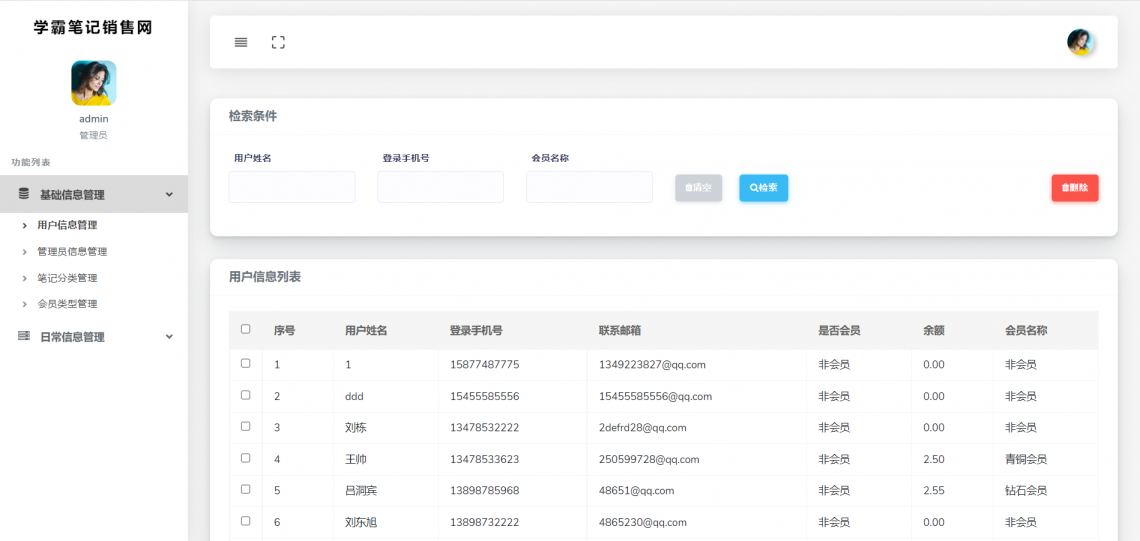This screenshot has width=1140, height=541.
Task: Click email 2defrd28@qq.com
Action: click(x=643, y=428)
